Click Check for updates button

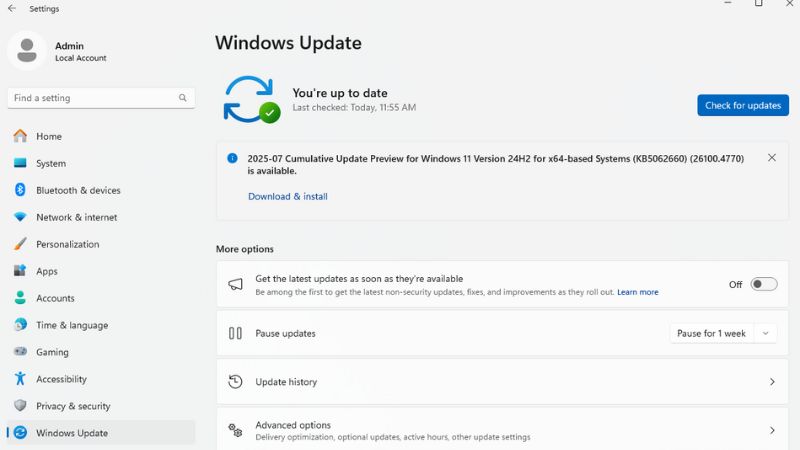[x=743, y=105]
